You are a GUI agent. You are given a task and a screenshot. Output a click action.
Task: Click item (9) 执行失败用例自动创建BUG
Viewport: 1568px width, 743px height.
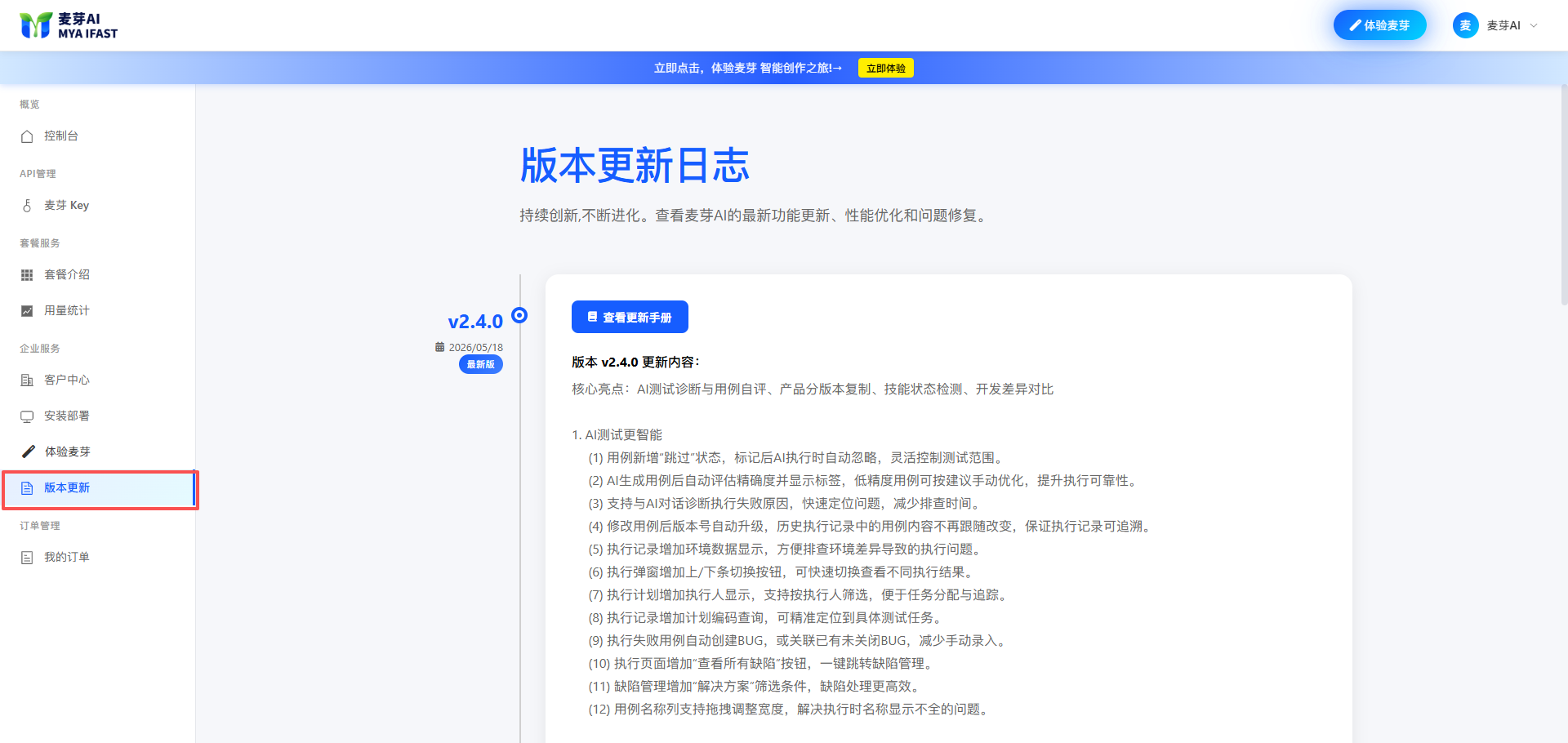tap(799, 641)
